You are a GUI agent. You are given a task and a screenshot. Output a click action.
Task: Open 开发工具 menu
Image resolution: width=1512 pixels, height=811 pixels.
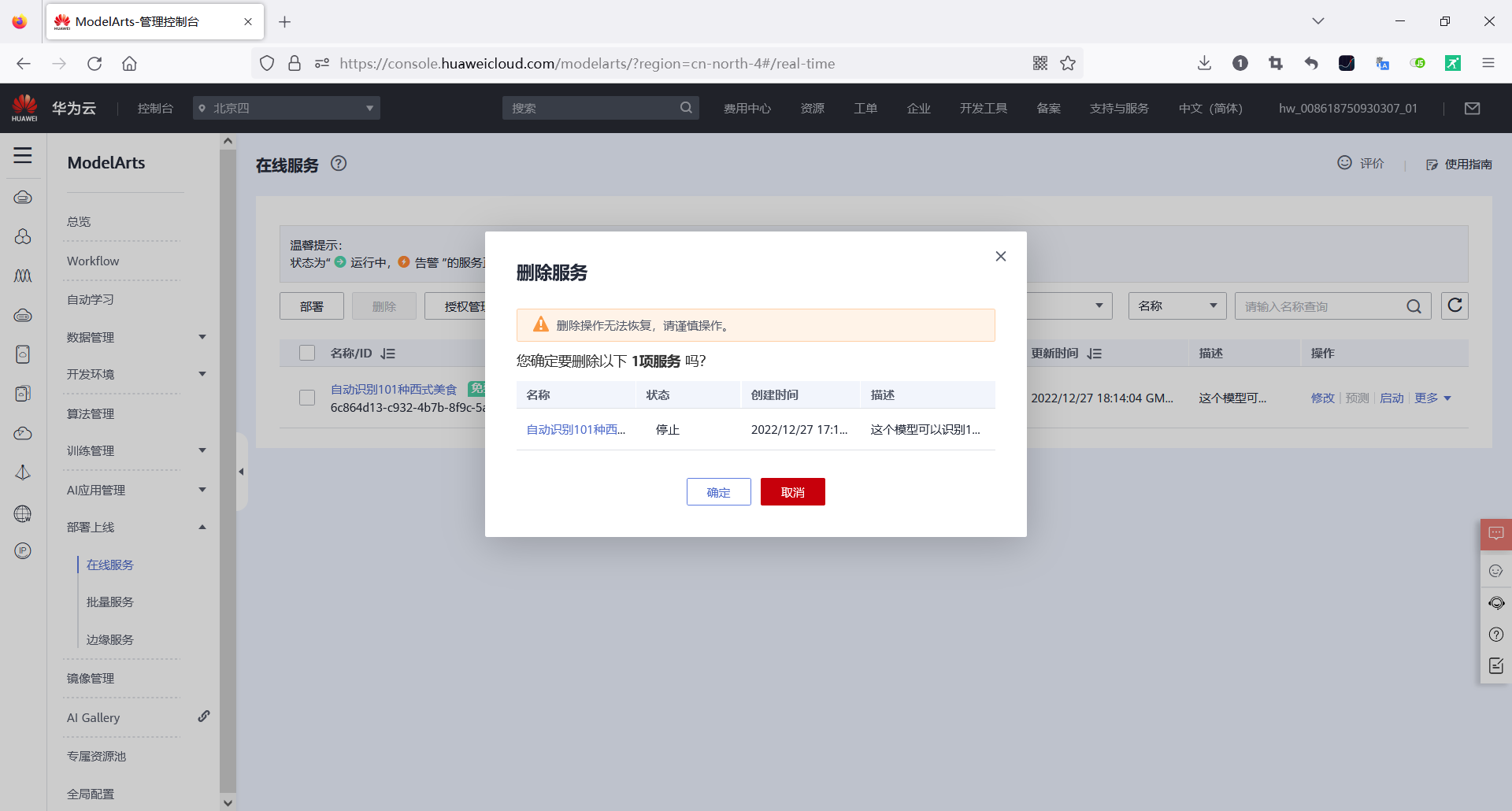[x=984, y=108]
